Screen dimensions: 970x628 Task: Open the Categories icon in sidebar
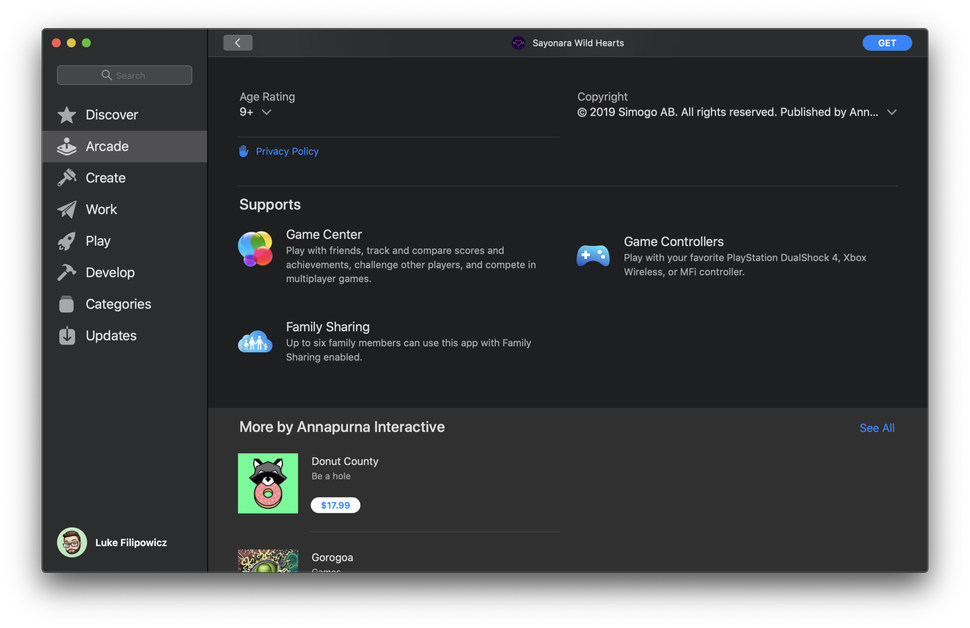click(x=67, y=304)
